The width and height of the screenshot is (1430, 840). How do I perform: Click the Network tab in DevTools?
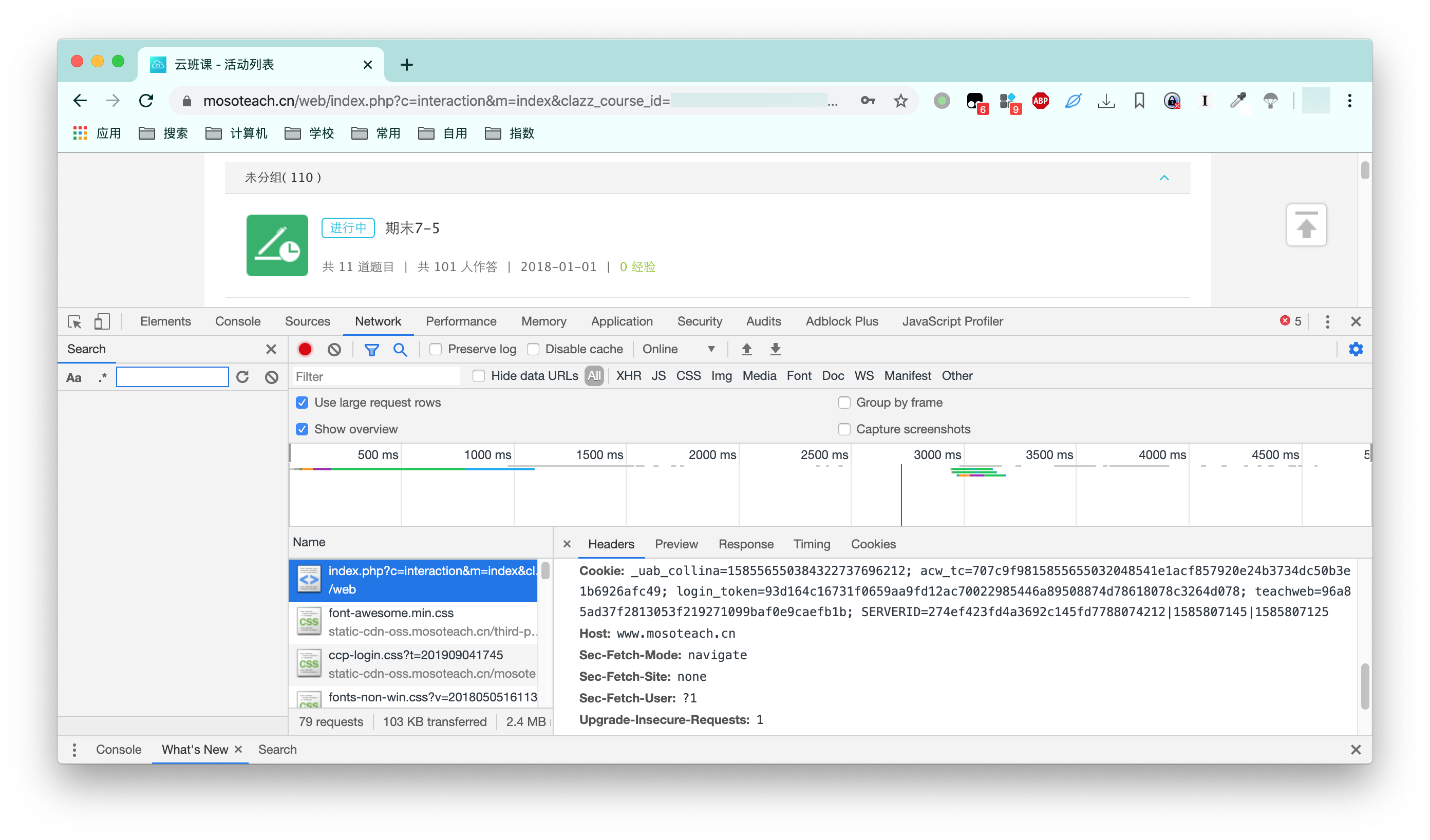(x=378, y=321)
